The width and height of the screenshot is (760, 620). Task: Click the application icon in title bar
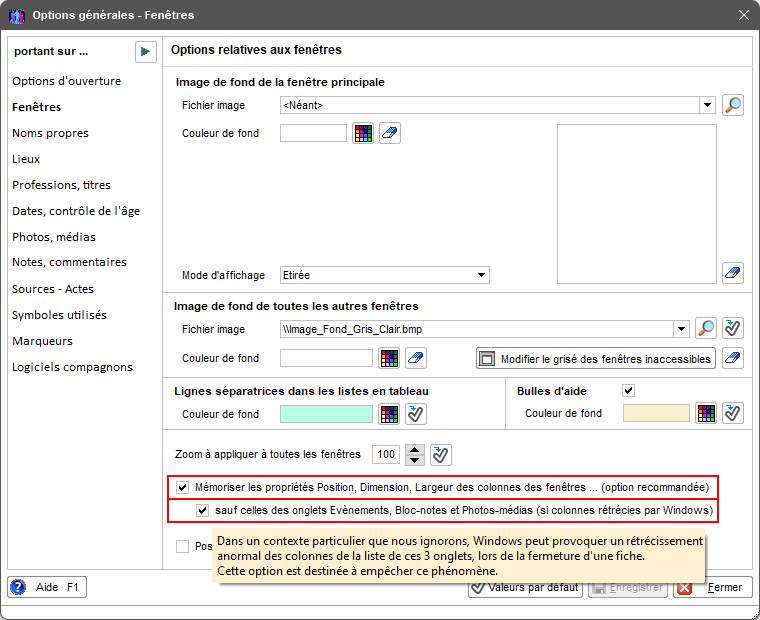[x=17, y=16]
